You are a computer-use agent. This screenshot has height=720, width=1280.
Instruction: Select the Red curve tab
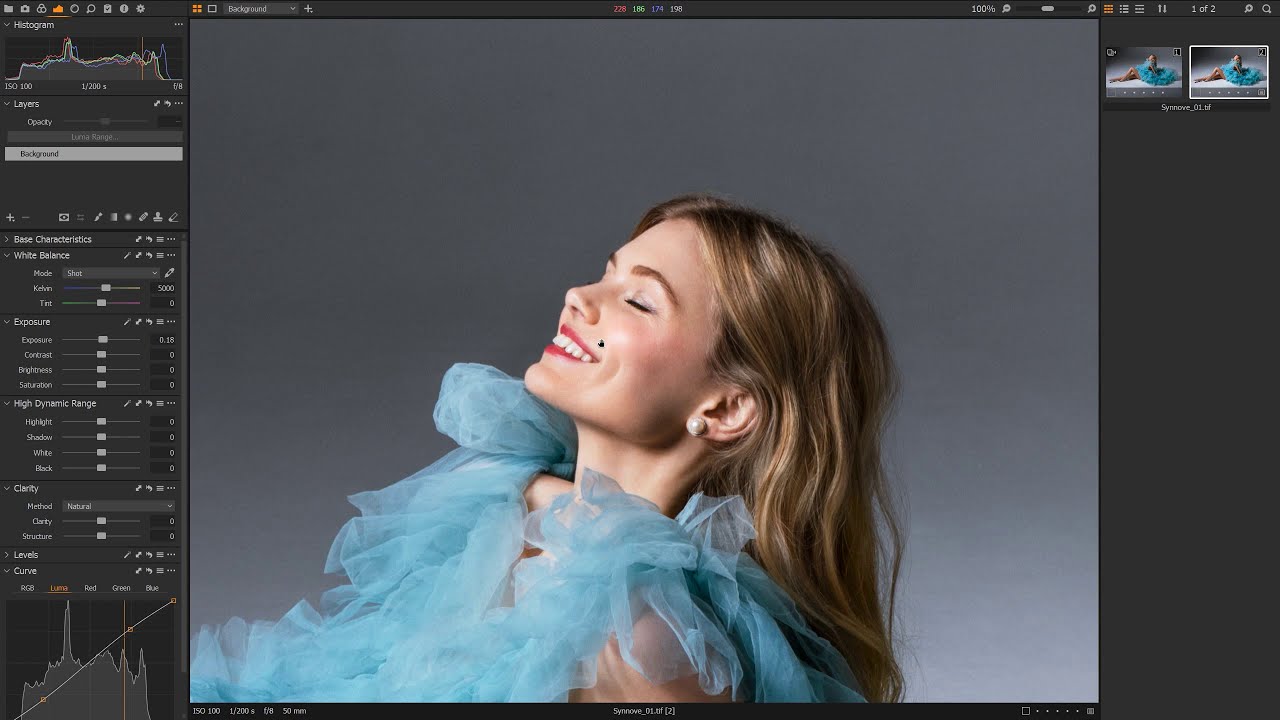point(90,588)
